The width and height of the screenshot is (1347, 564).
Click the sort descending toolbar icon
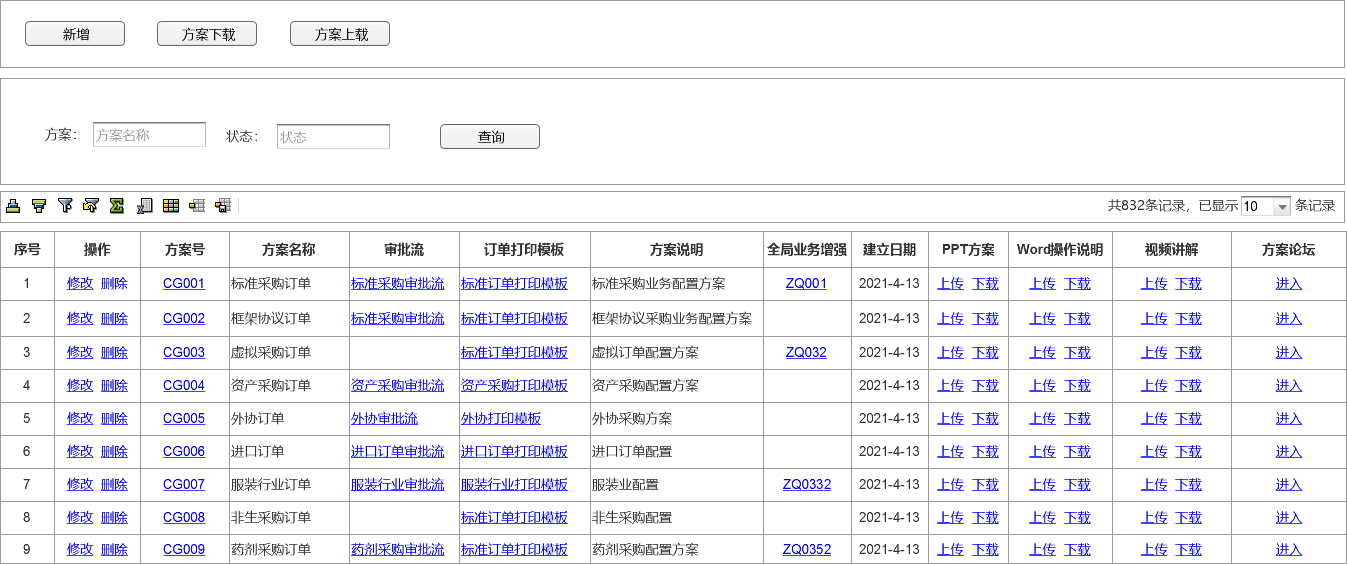[39, 206]
